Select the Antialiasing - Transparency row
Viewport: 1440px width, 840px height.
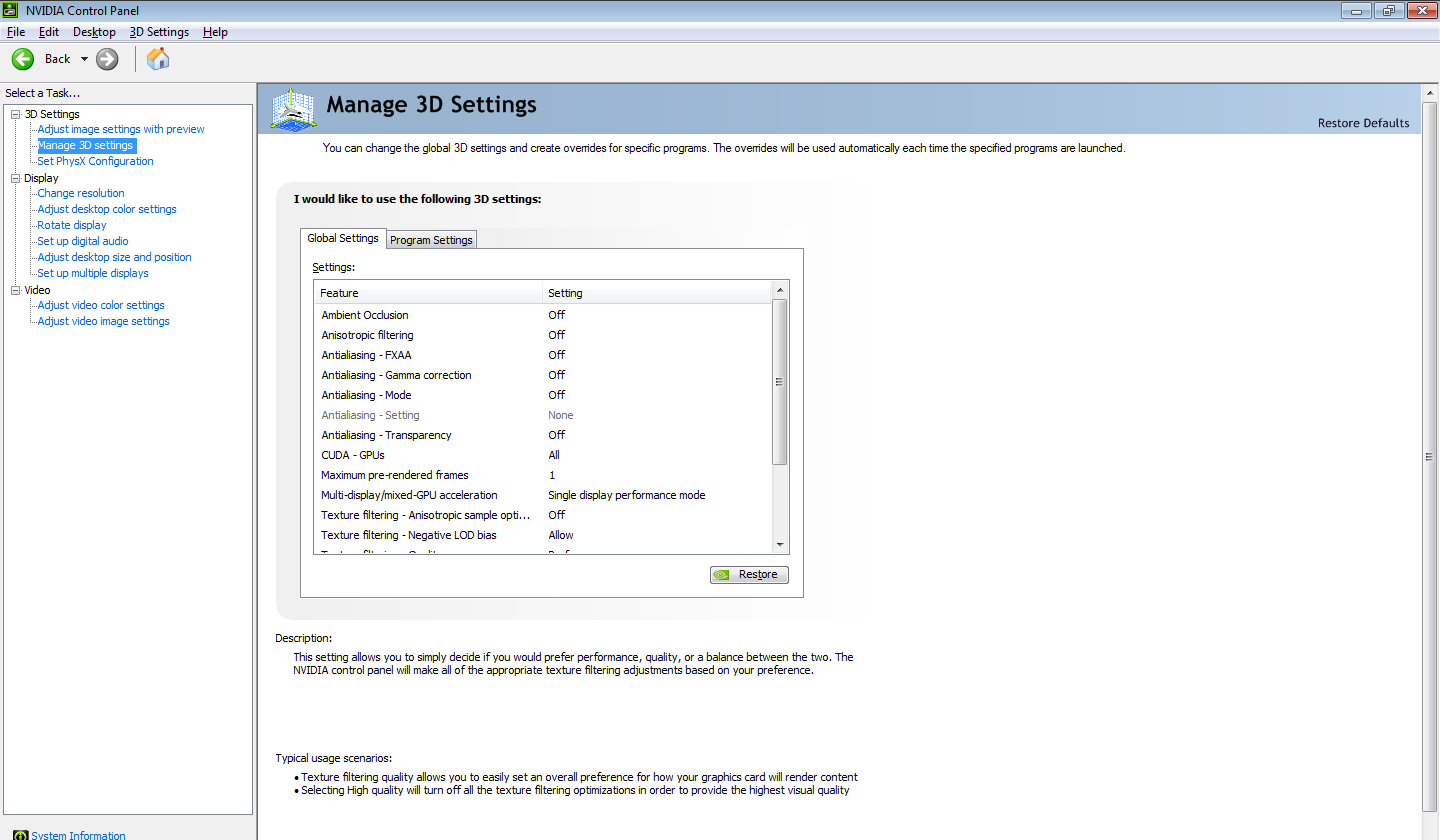tap(543, 435)
